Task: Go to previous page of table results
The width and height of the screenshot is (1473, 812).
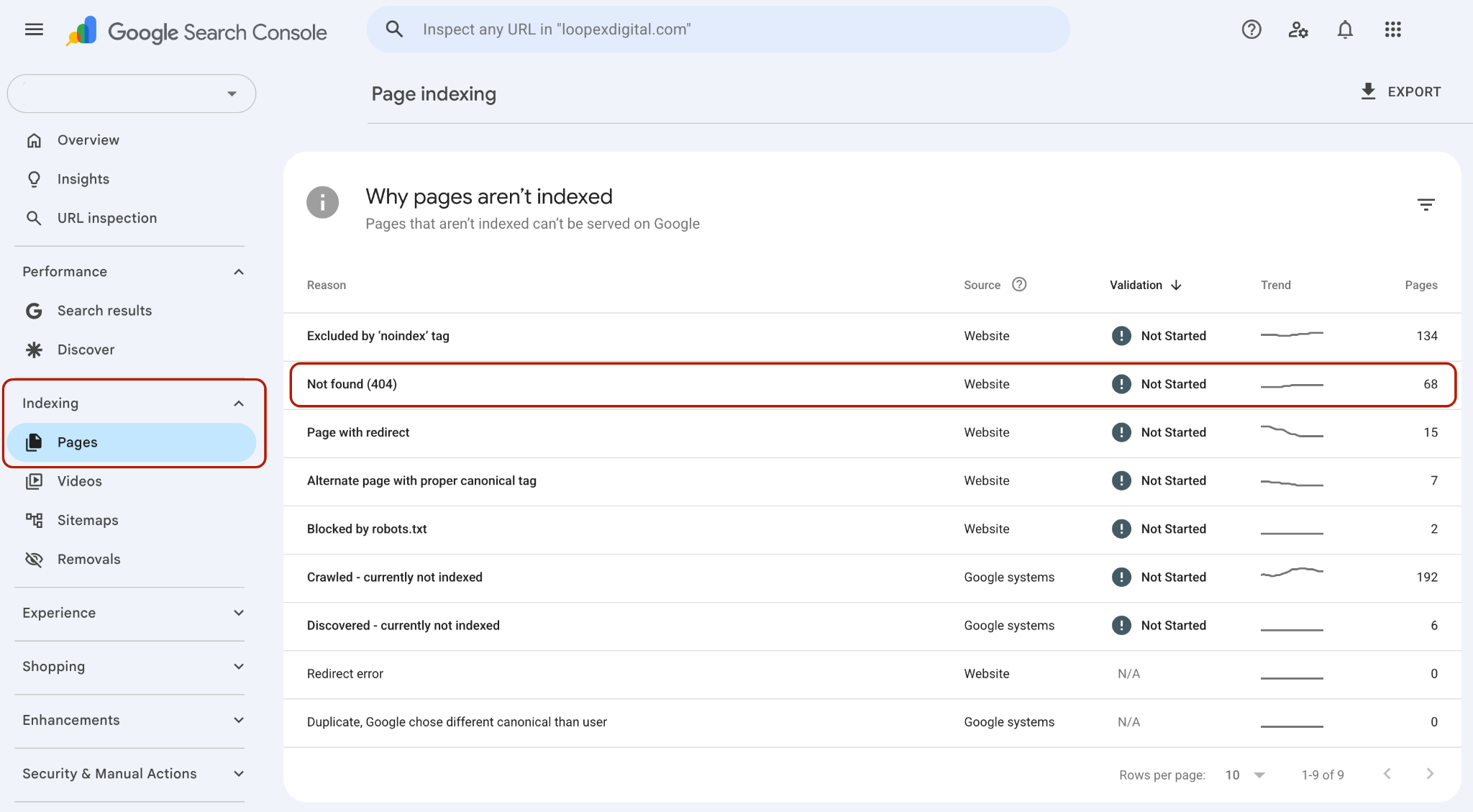Action: pyautogui.click(x=1387, y=774)
